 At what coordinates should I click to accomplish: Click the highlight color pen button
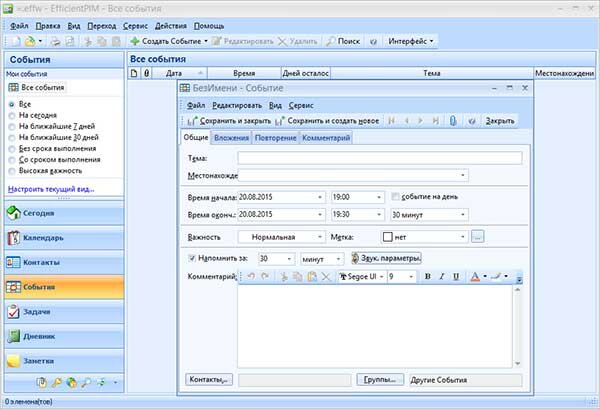tap(496, 276)
